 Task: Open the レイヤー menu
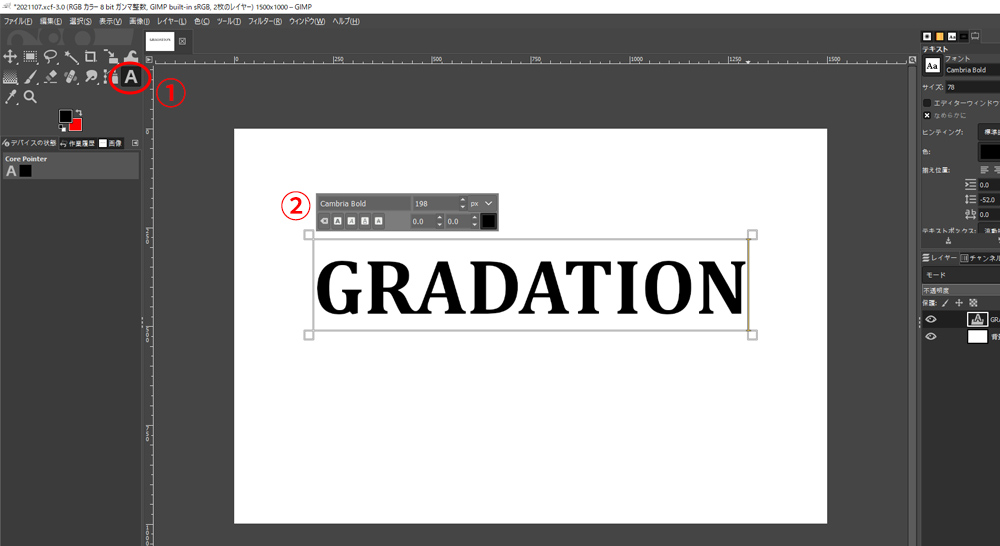(x=172, y=21)
